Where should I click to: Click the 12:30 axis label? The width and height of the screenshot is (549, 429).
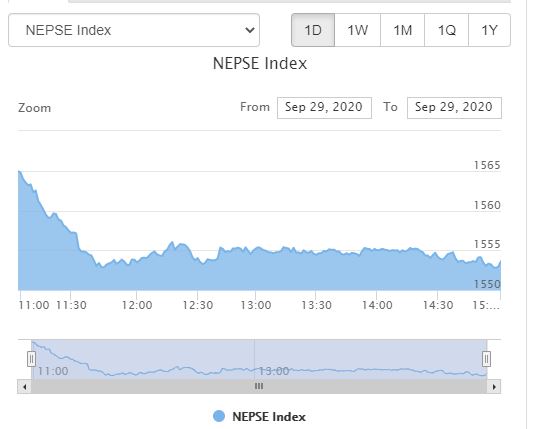(x=198, y=305)
